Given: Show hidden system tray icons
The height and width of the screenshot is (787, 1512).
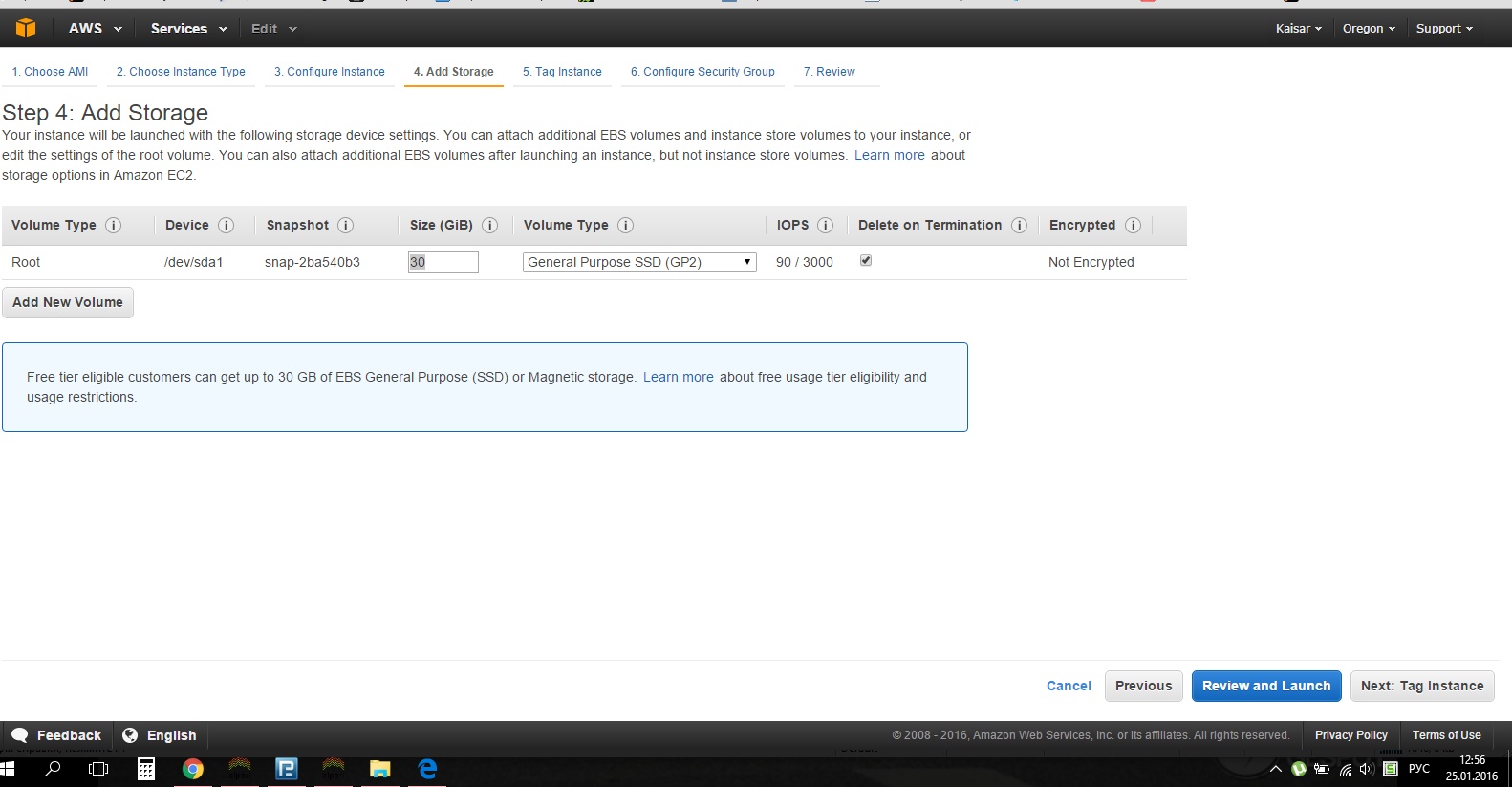Looking at the screenshot, I should click(x=1276, y=769).
